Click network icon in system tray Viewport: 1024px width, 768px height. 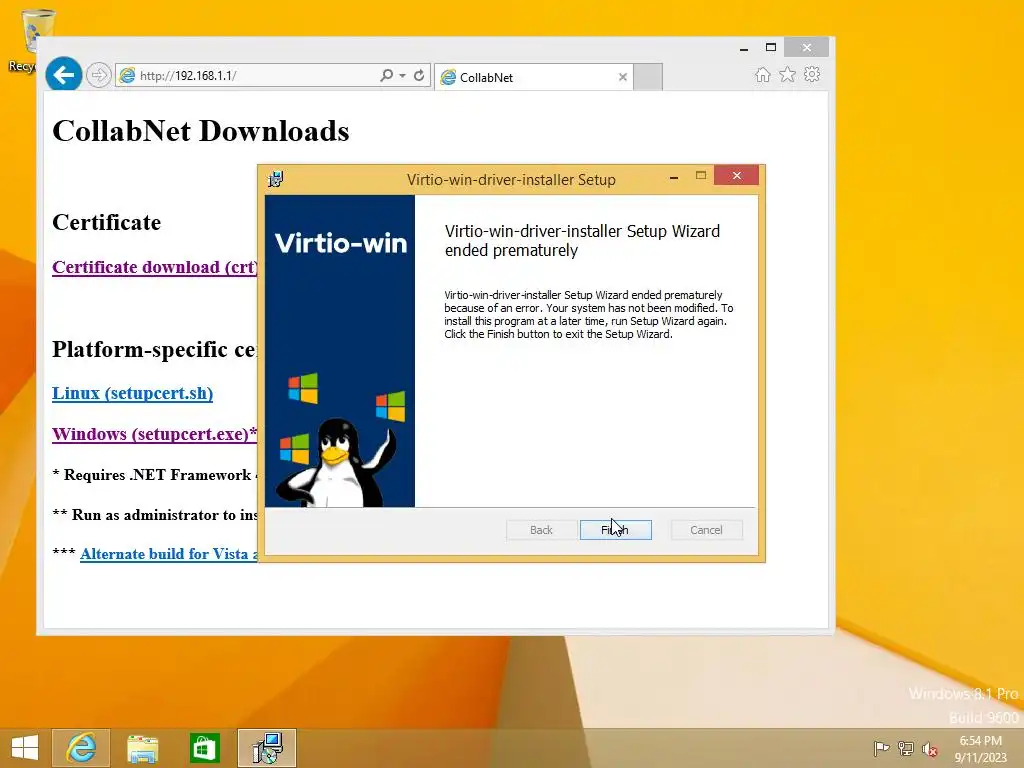click(905, 748)
